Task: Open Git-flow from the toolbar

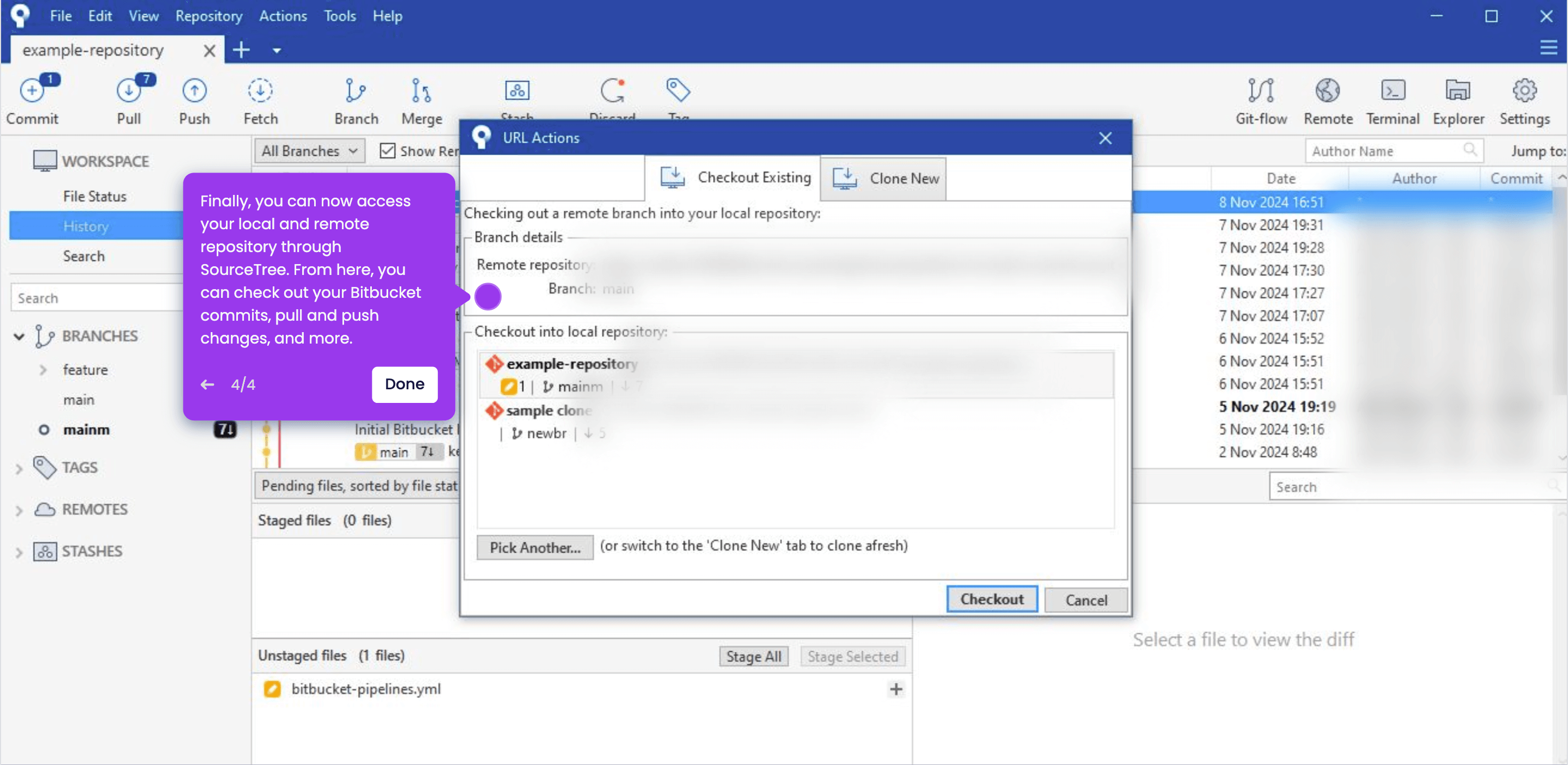Action: [x=1260, y=100]
